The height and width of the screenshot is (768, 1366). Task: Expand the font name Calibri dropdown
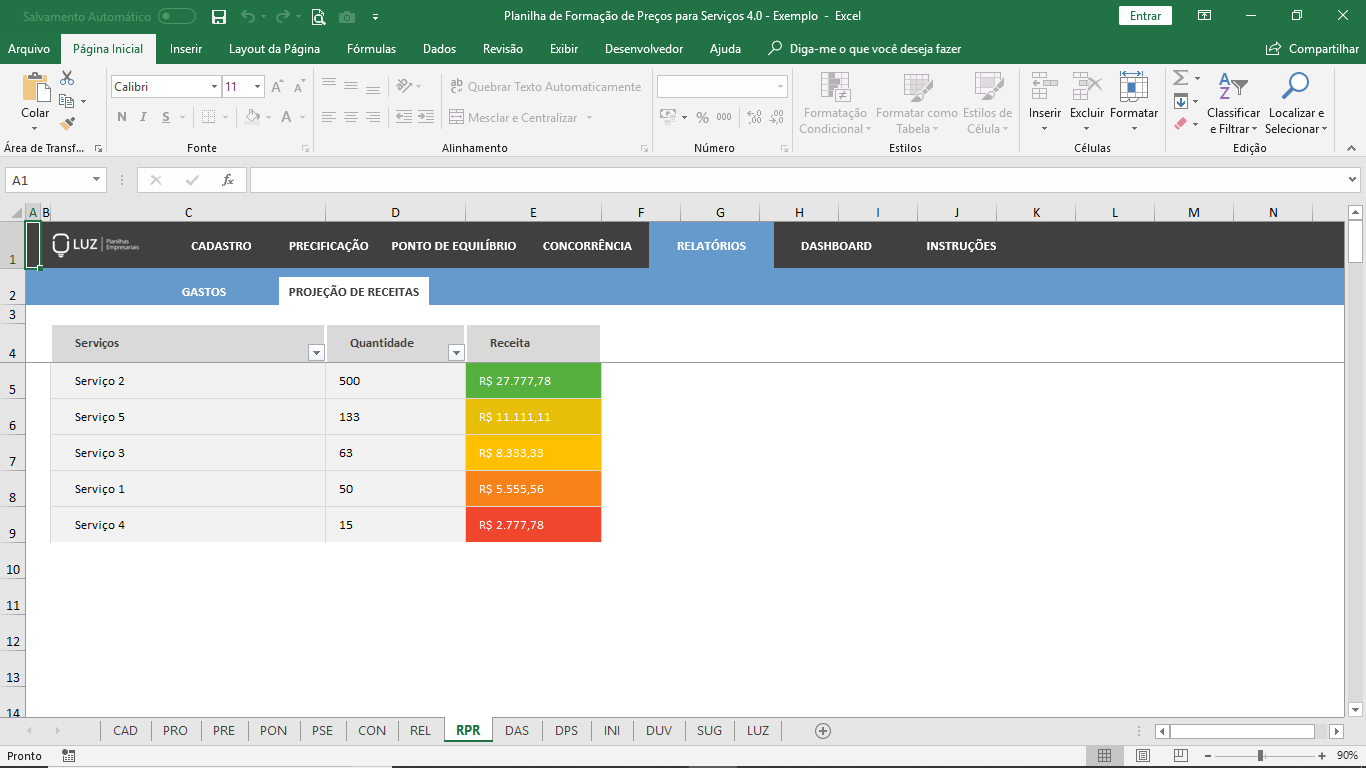pos(214,87)
